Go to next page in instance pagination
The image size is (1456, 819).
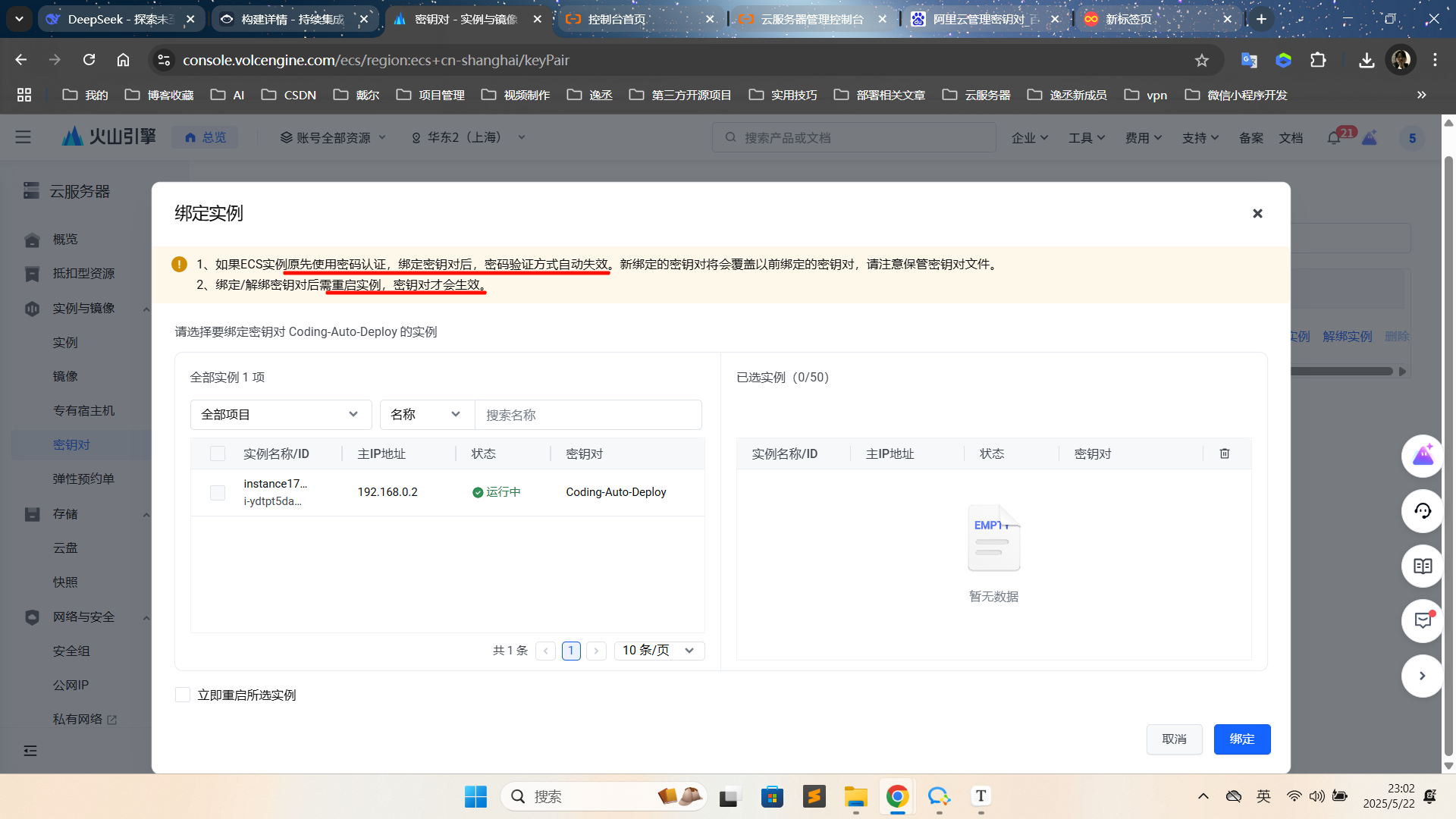(597, 651)
